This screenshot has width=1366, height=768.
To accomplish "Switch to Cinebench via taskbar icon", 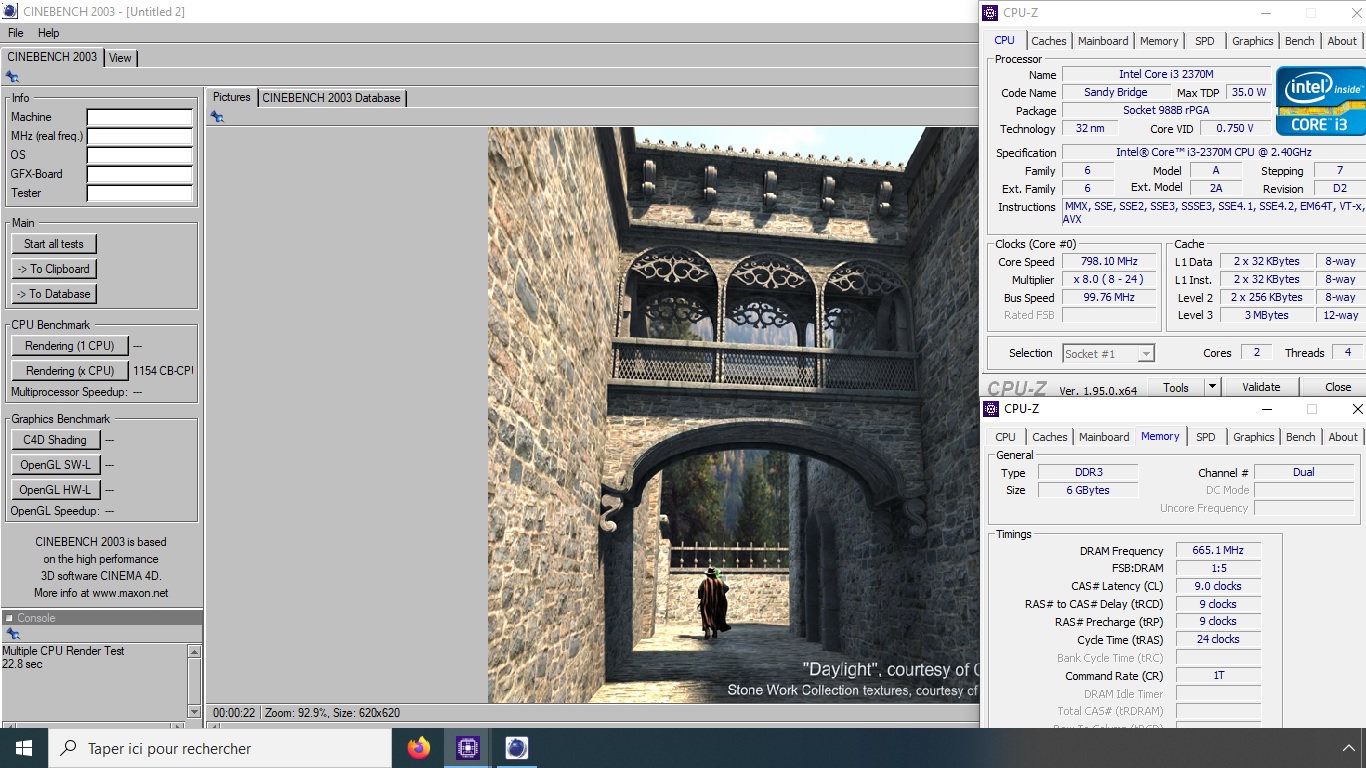I will tap(516, 748).
